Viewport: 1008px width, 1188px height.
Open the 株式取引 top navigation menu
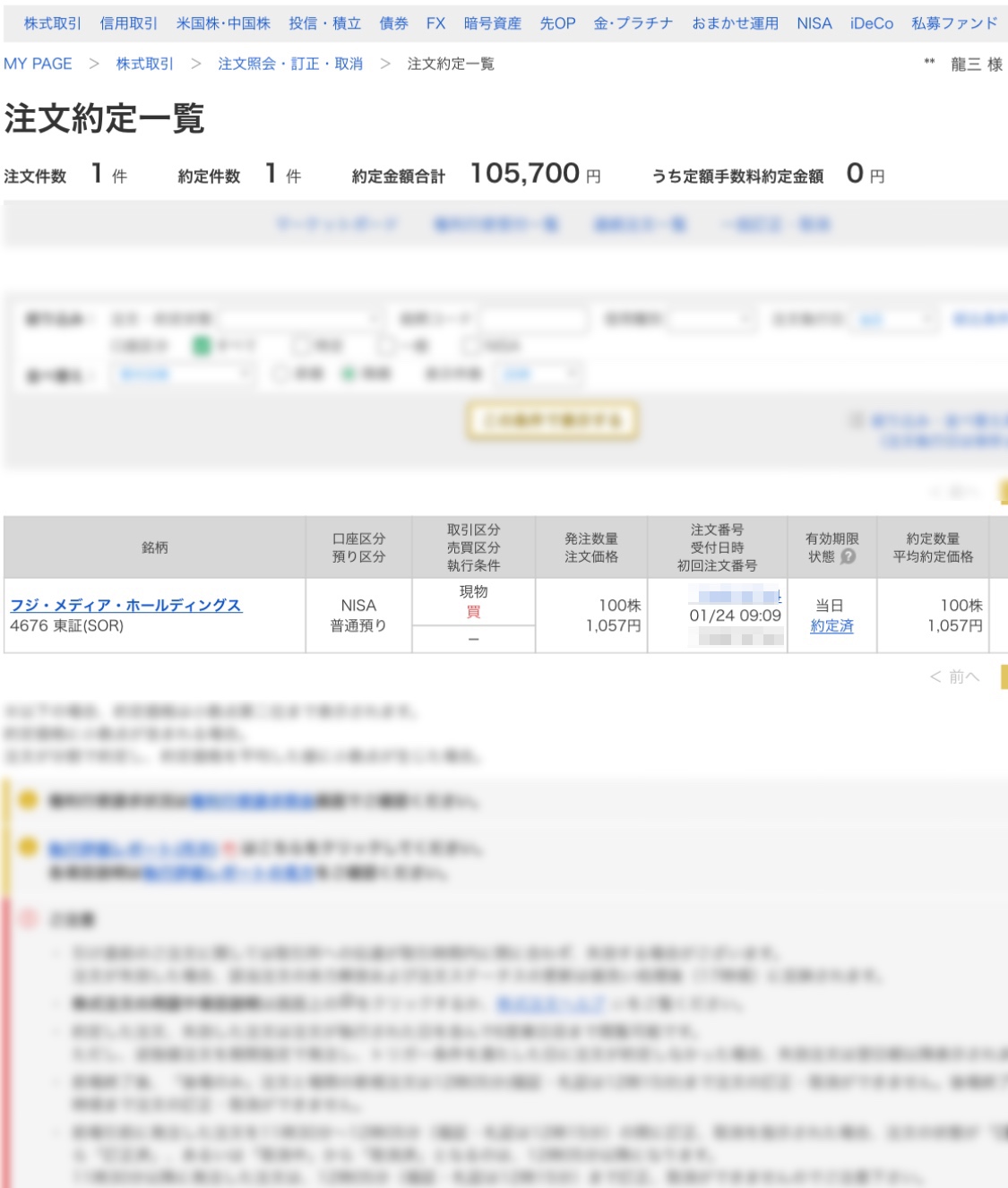coord(52,23)
